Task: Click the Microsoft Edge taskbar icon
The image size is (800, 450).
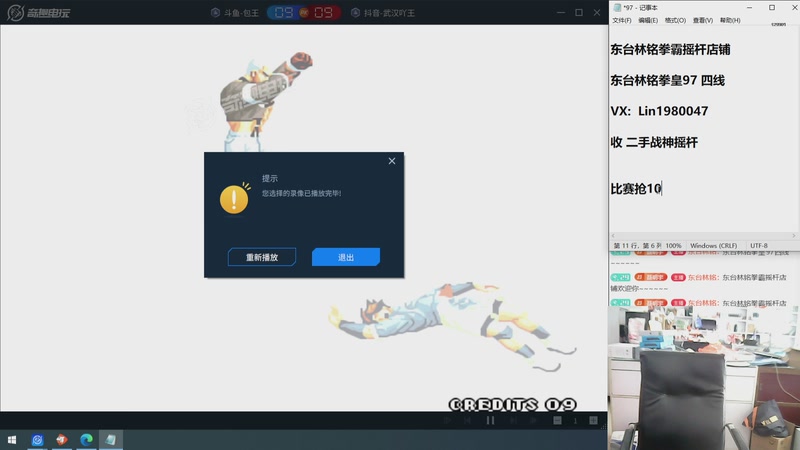Action: coord(86,439)
